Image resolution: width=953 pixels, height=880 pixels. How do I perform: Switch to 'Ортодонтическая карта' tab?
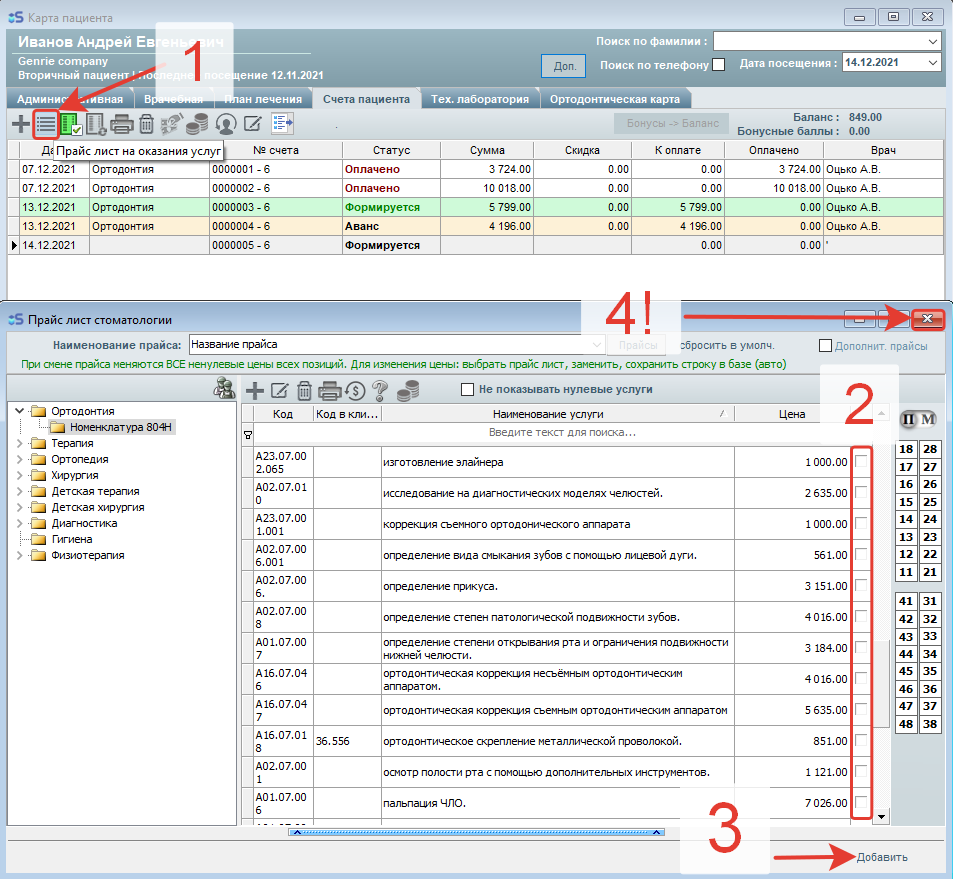tap(615, 99)
